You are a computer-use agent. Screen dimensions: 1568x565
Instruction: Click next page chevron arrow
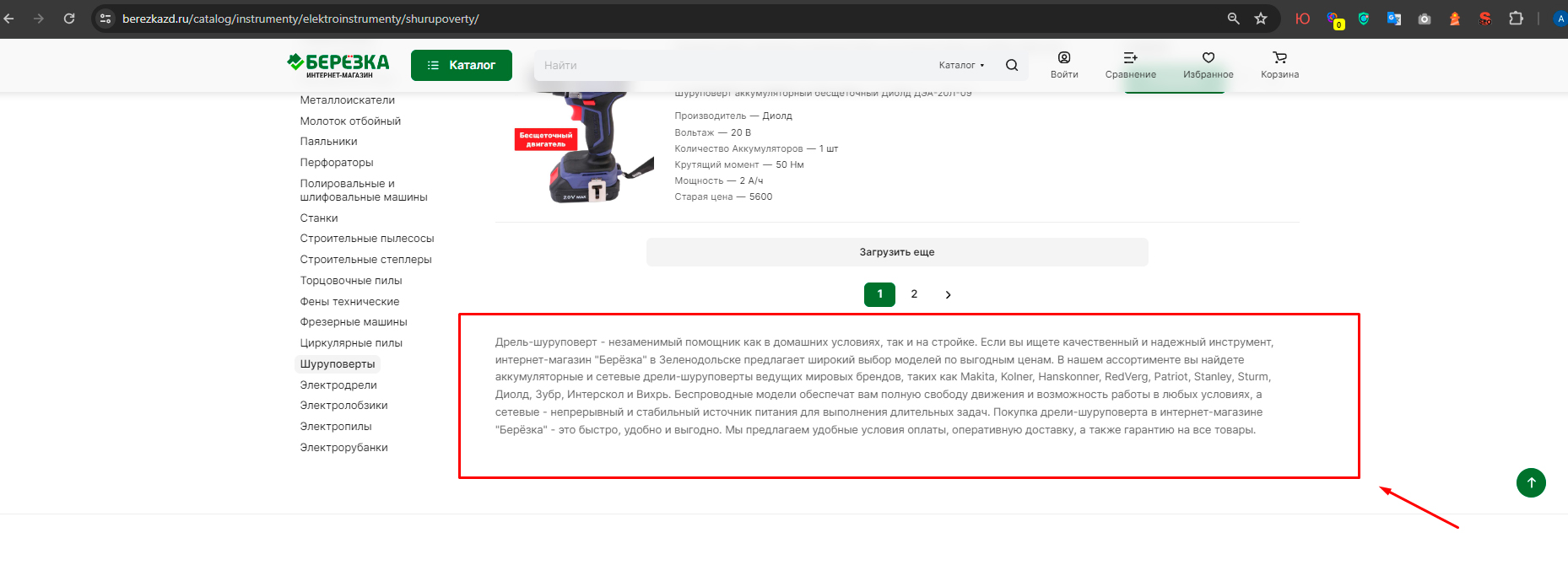pyautogui.click(x=948, y=294)
